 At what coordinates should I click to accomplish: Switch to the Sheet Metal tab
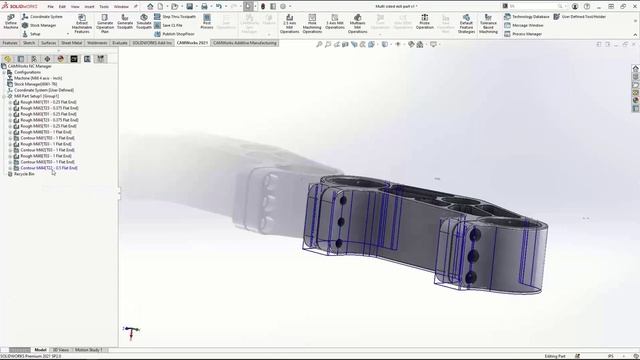coord(71,43)
